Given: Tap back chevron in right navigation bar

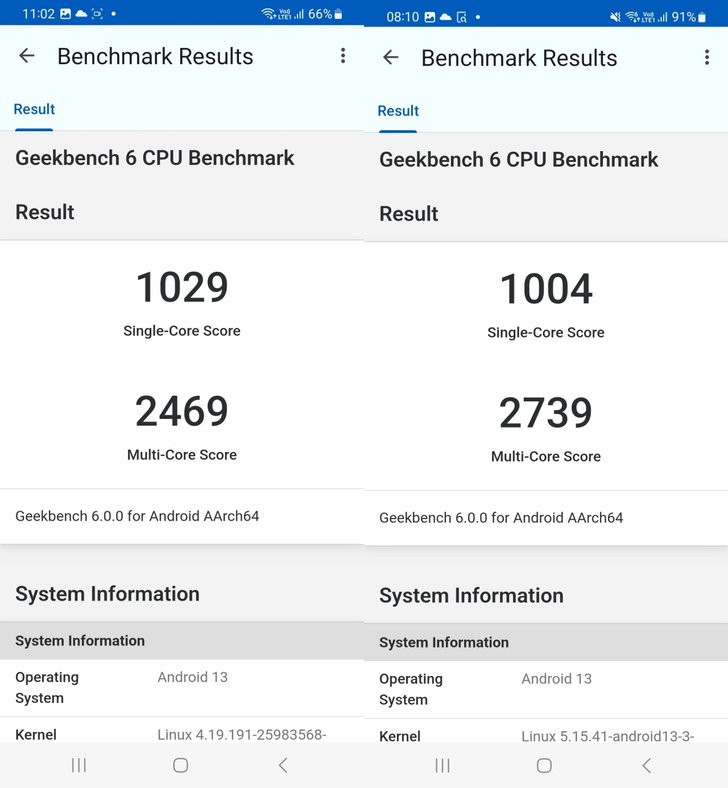Looking at the screenshot, I should click(647, 765).
